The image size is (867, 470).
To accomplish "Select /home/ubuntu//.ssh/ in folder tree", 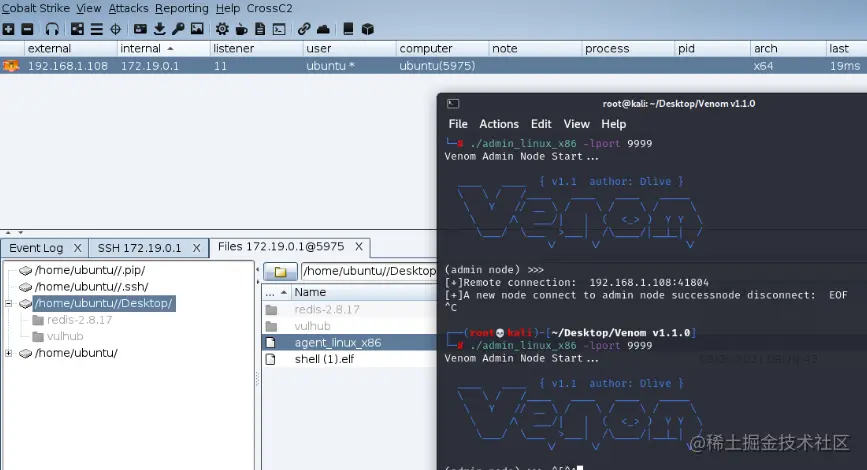I will (x=91, y=286).
